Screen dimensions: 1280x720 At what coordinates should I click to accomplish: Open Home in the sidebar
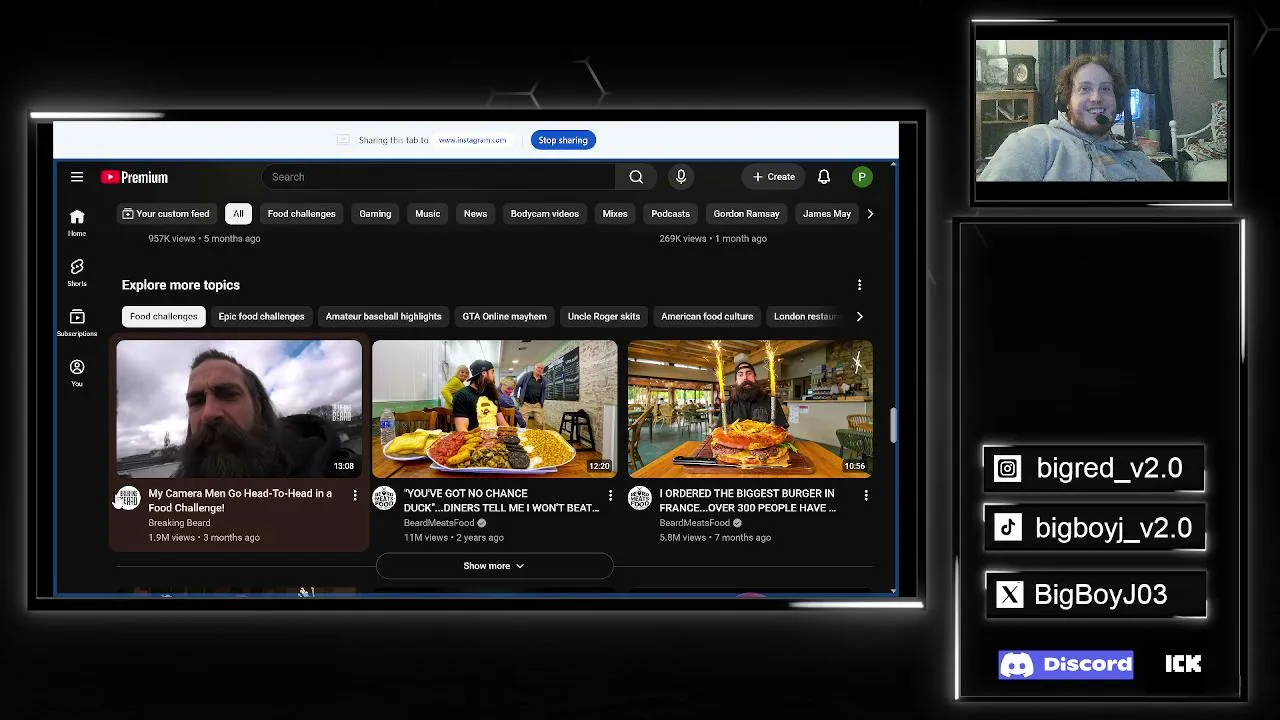pos(77,223)
